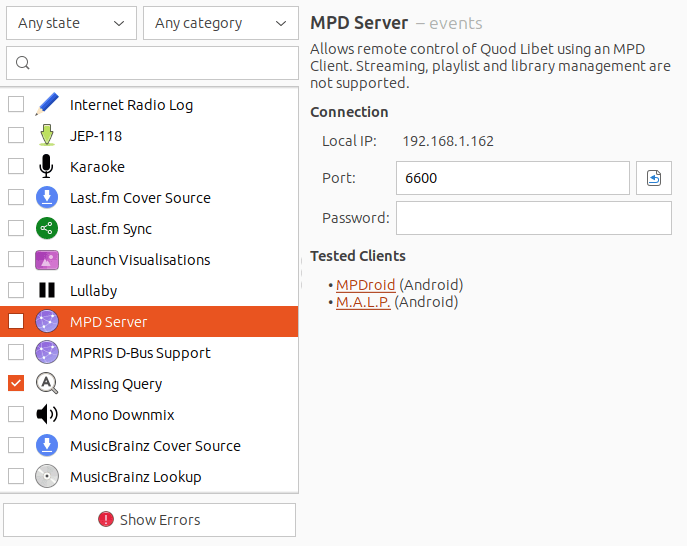Click the magnifier icon for Missing Query
This screenshot has height=546, width=687.
pyautogui.click(x=47, y=383)
